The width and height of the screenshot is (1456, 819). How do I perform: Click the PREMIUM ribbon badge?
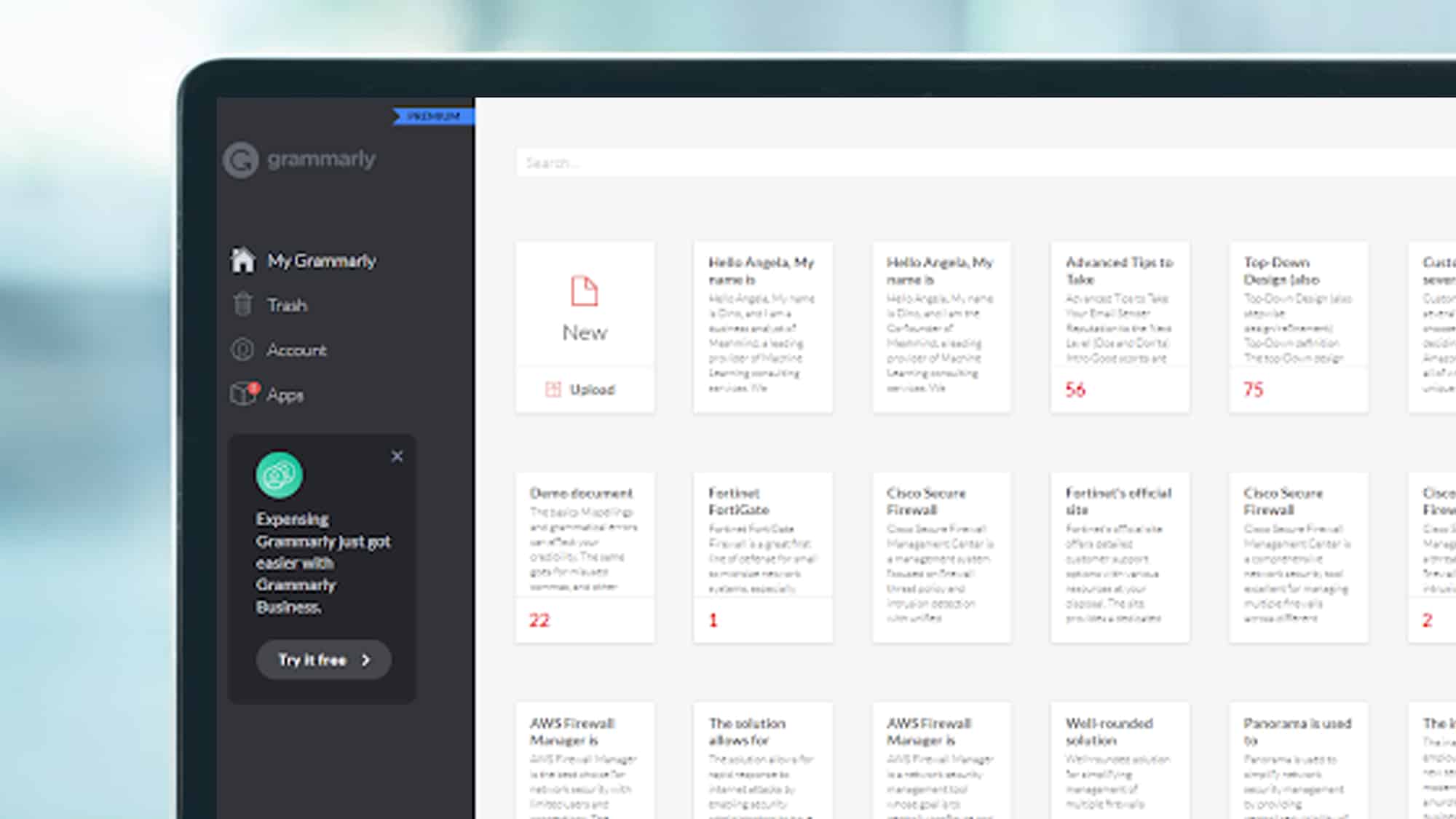point(432,116)
